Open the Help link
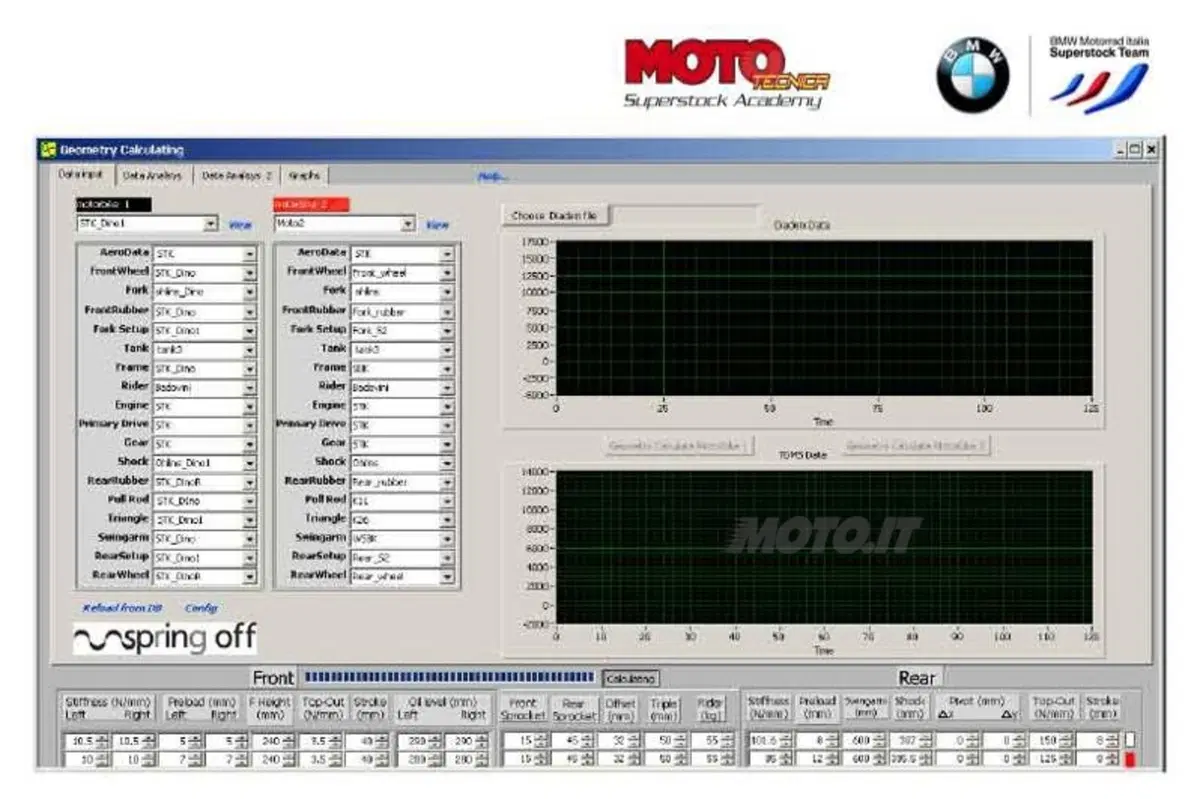1200x799 pixels. [493, 176]
